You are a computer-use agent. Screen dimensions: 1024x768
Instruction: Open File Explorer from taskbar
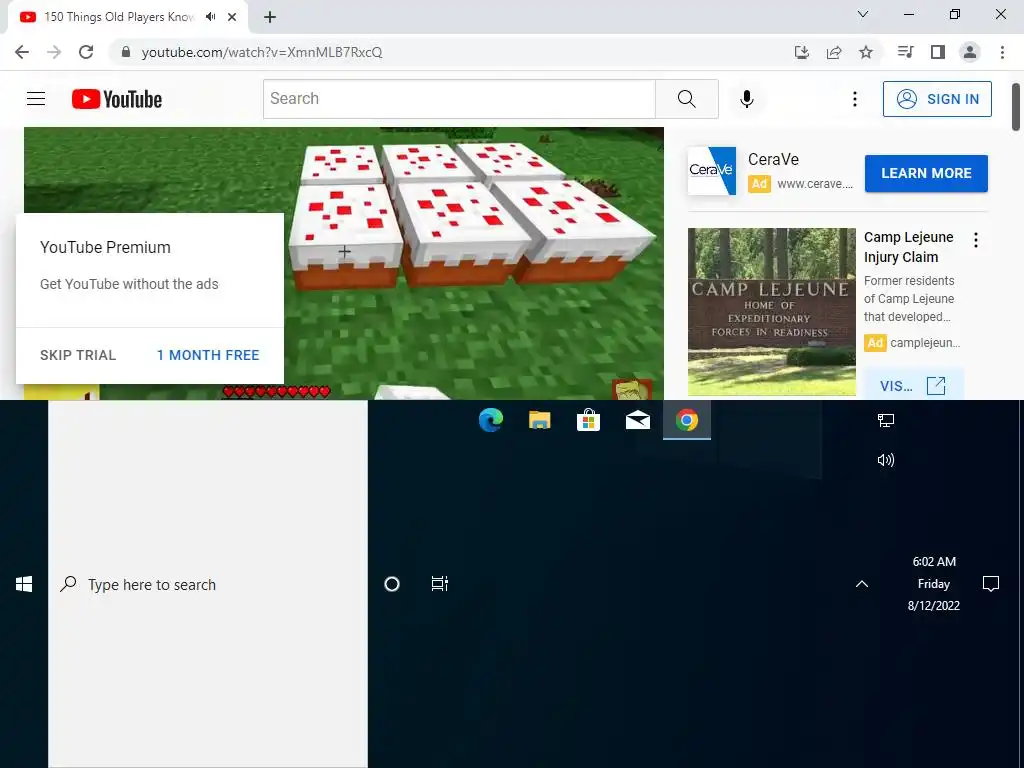coord(539,420)
